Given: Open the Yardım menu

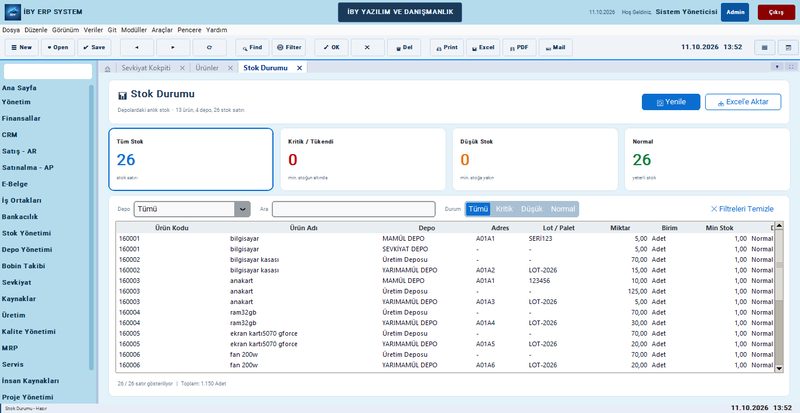Looking at the screenshot, I should coord(216,30).
